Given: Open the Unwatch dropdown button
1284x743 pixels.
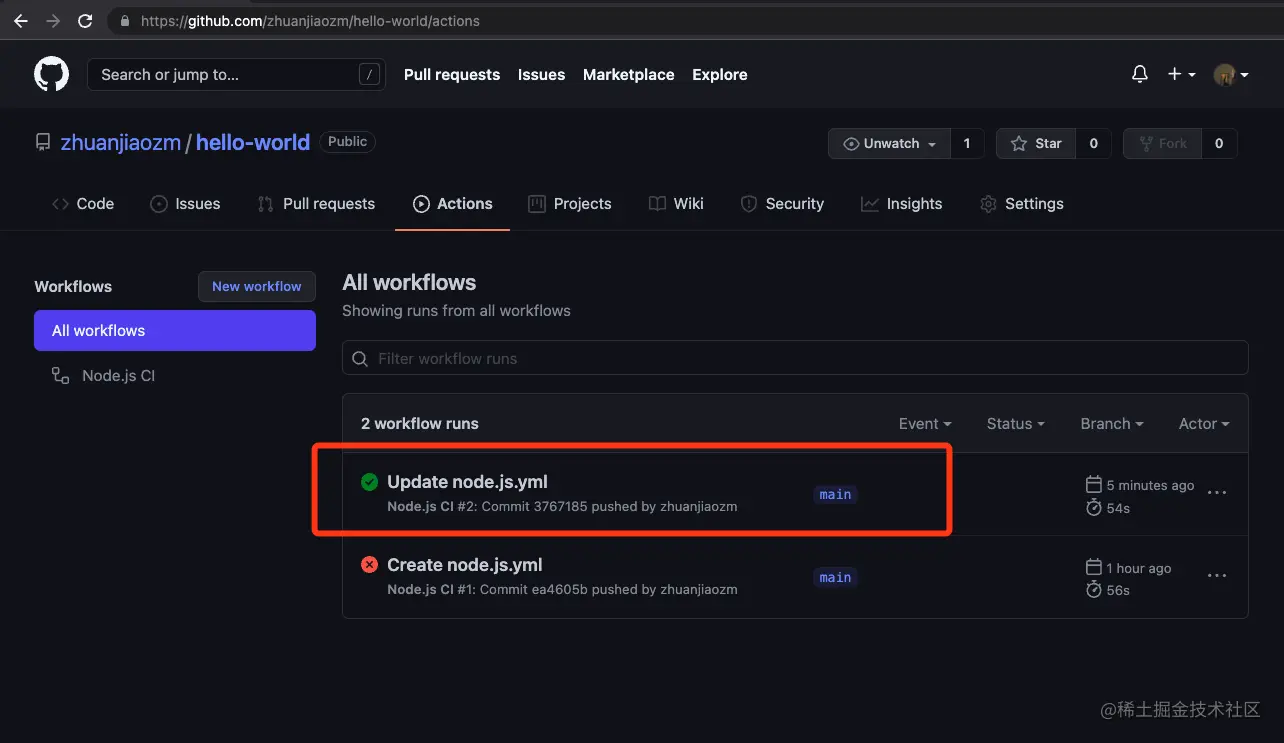Looking at the screenshot, I should tap(889, 143).
